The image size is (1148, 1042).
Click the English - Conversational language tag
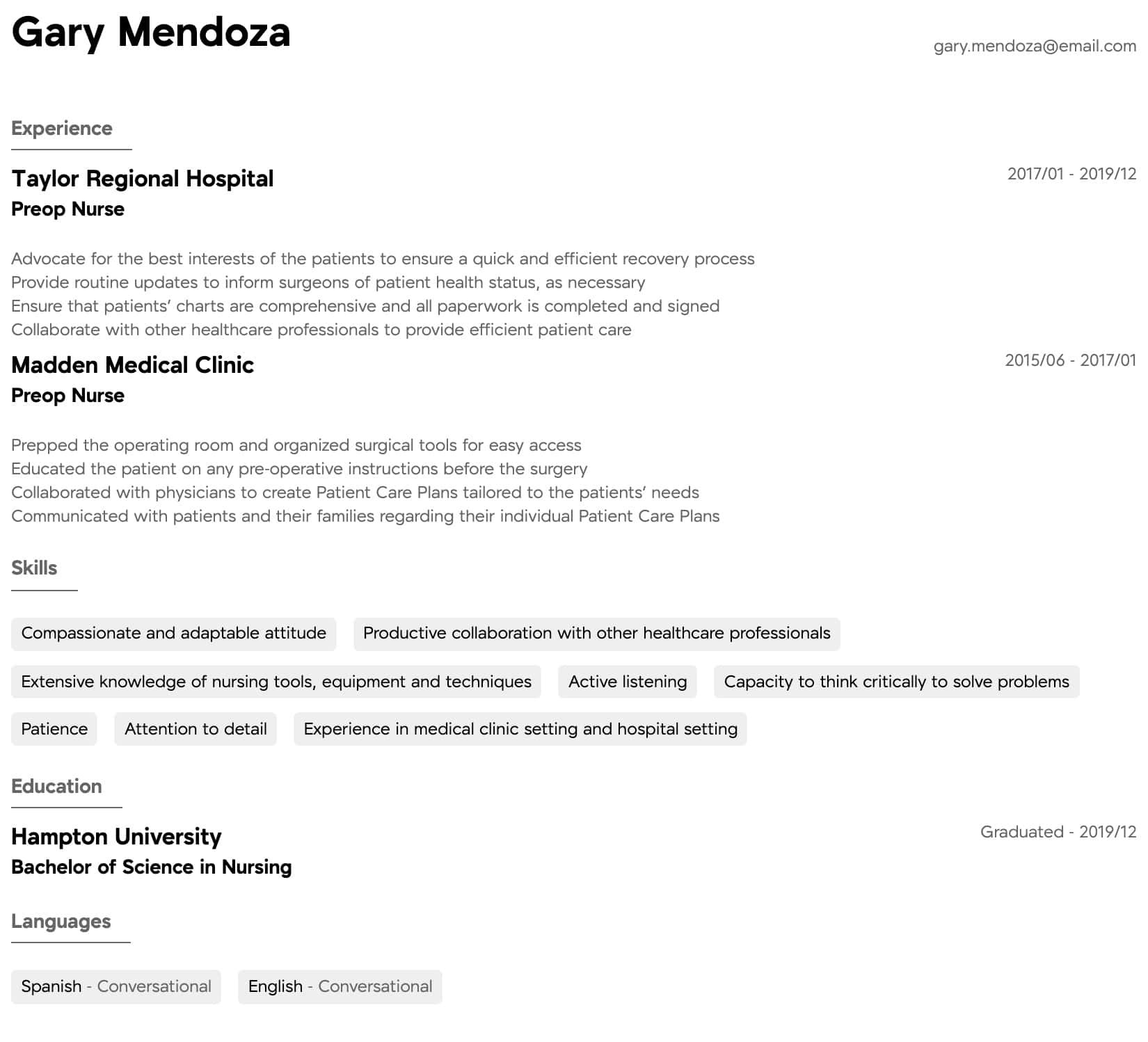[340, 987]
